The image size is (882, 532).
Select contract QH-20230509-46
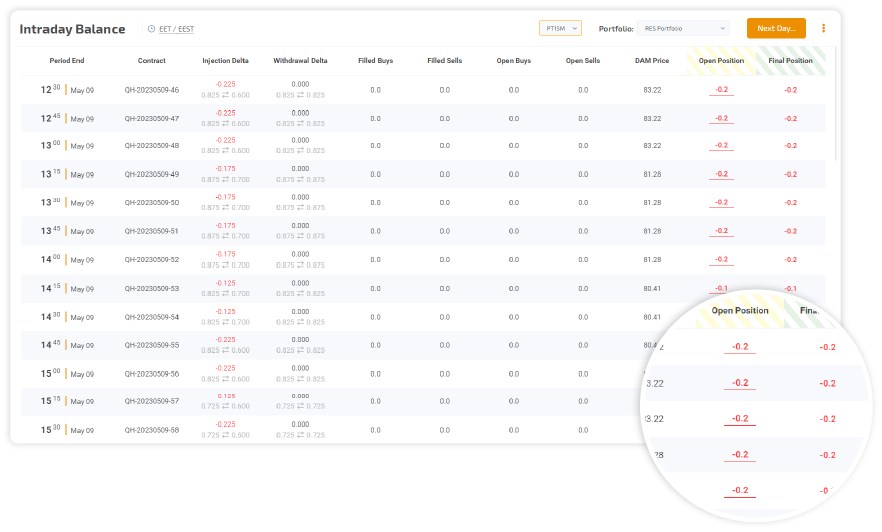click(152, 90)
